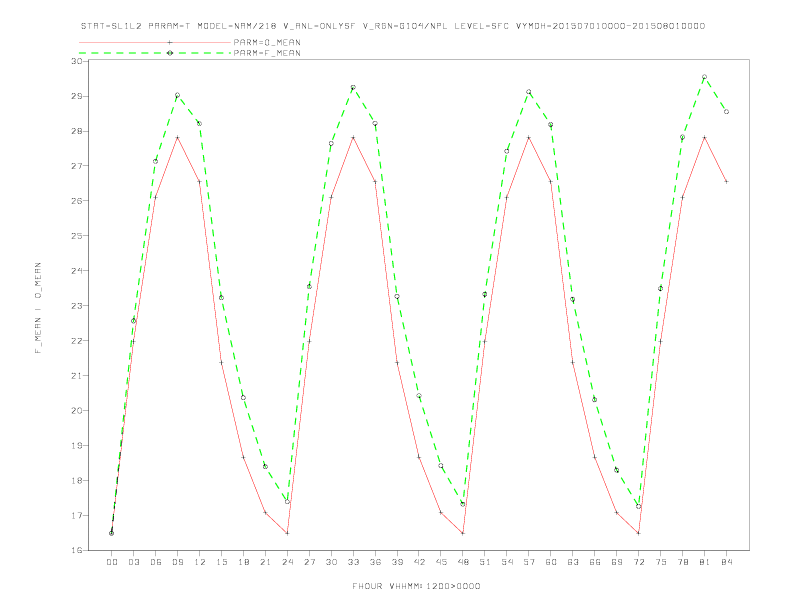Screen dimensions: 792x612
Task: Click green F_MEAN circle marker at hour 72
Action: (638, 506)
